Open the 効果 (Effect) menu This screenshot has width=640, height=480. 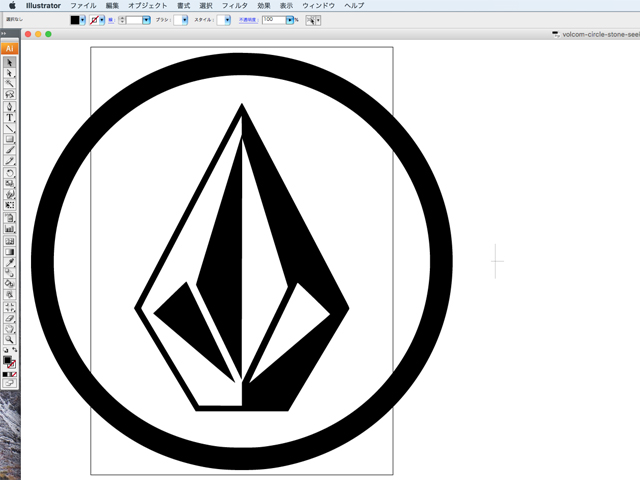[x=264, y=5]
